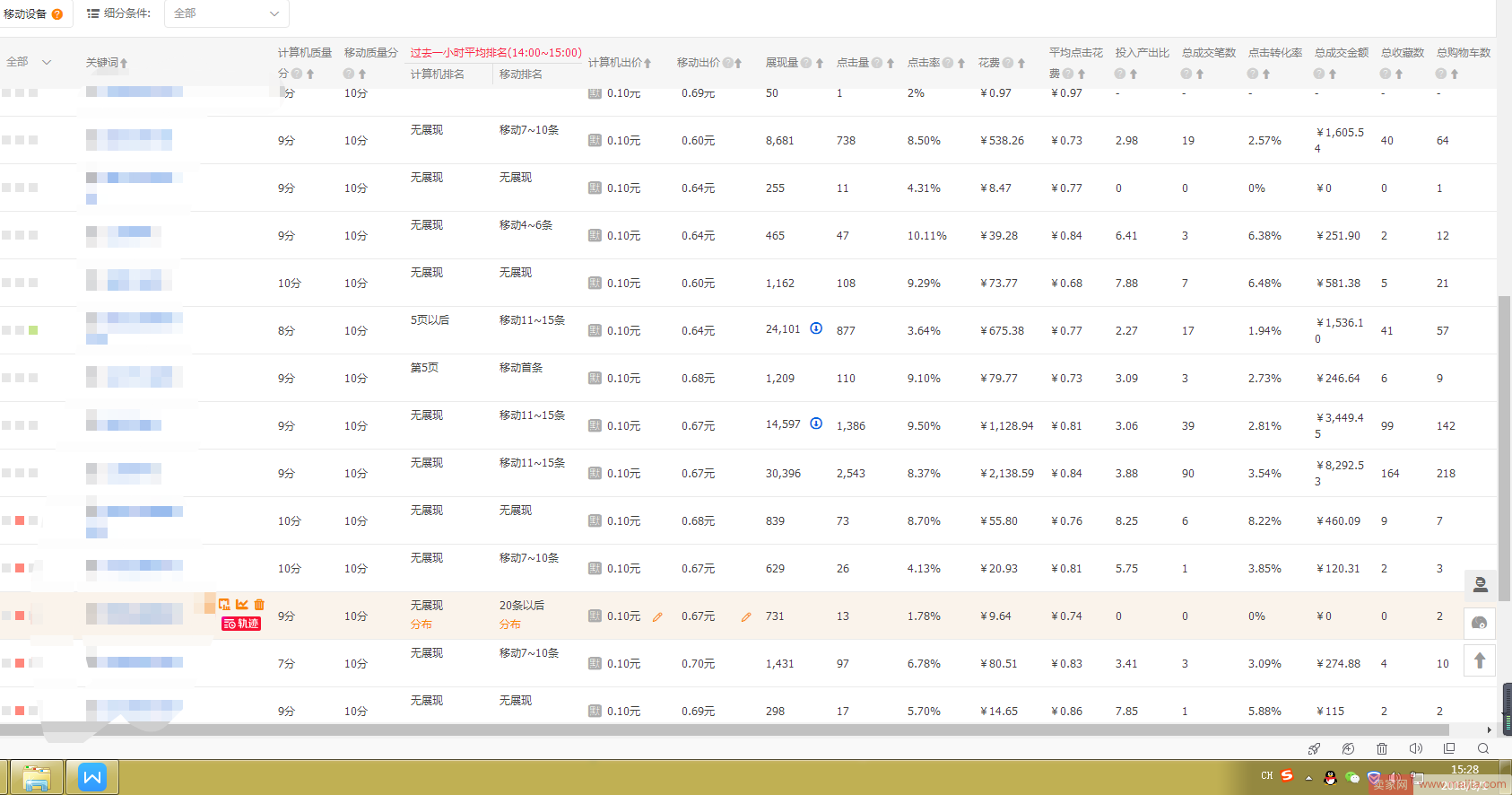Show help tooltip for 花费
1512x795 pixels.
tap(1008, 63)
